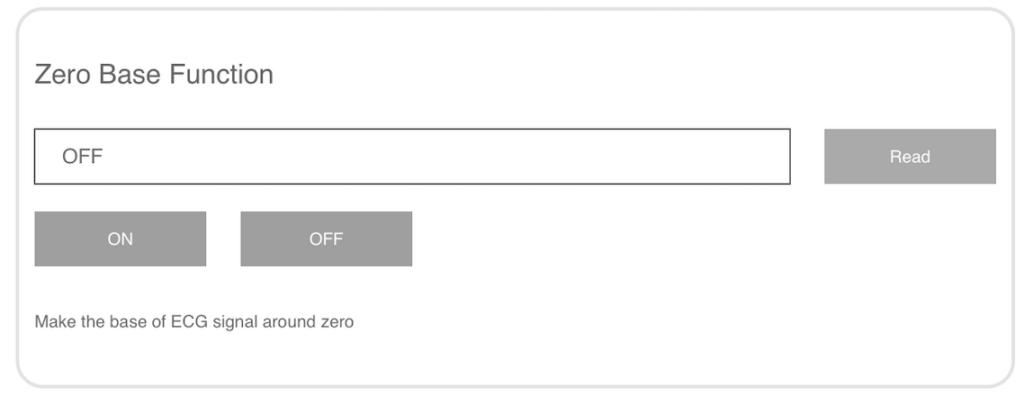Enable zero base with ON button
The height and width of the screenshot is (396, 1024).
pos(120,239)
